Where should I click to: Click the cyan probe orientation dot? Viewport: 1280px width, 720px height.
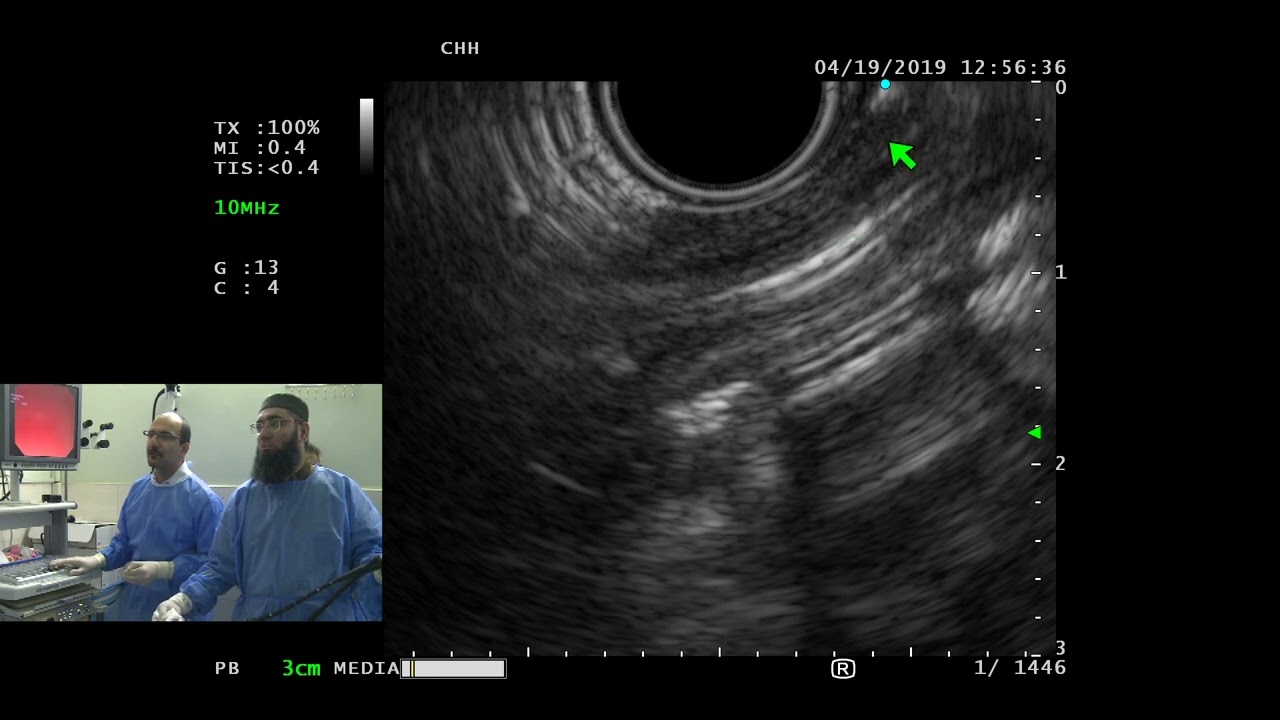pos(885,85)
